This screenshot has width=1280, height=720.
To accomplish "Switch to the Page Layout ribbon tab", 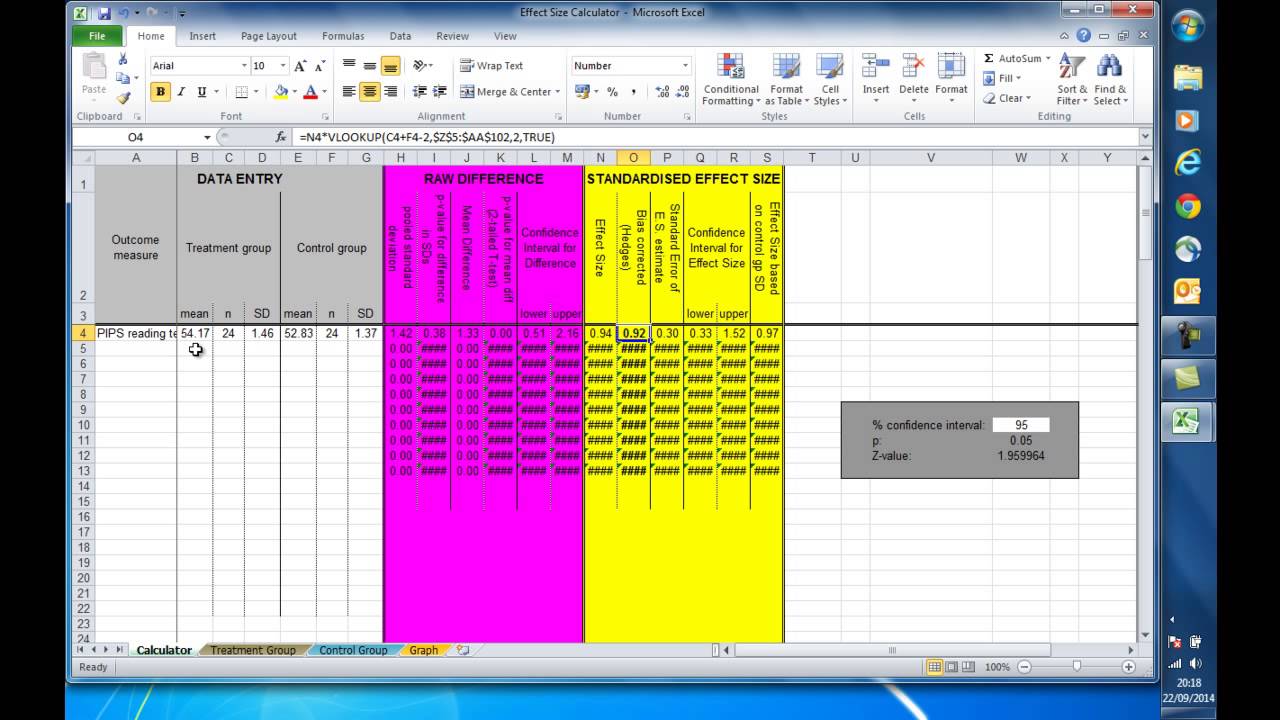I will pyautogui.click(x=268, y=36).
